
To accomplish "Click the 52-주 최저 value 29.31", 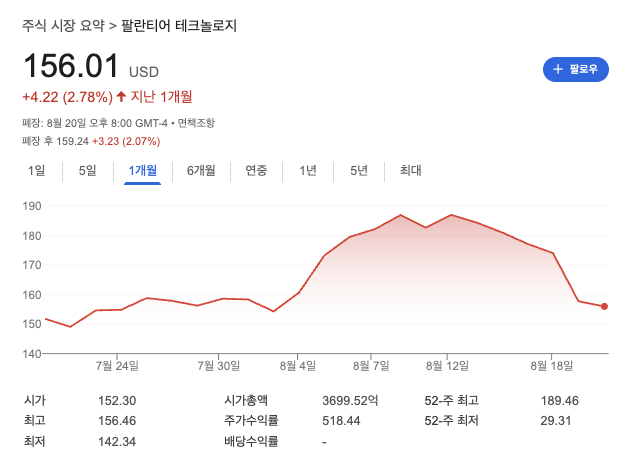I will tap(556, 421).
